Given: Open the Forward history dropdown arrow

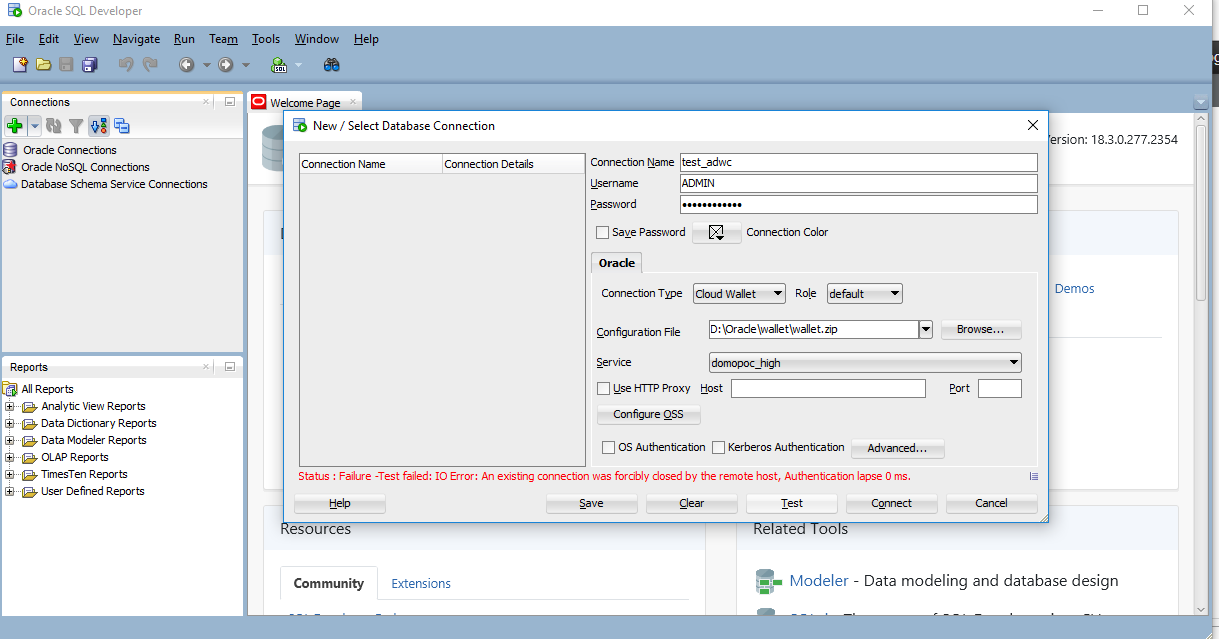Looking at the screenshot, I should point(246,65).
